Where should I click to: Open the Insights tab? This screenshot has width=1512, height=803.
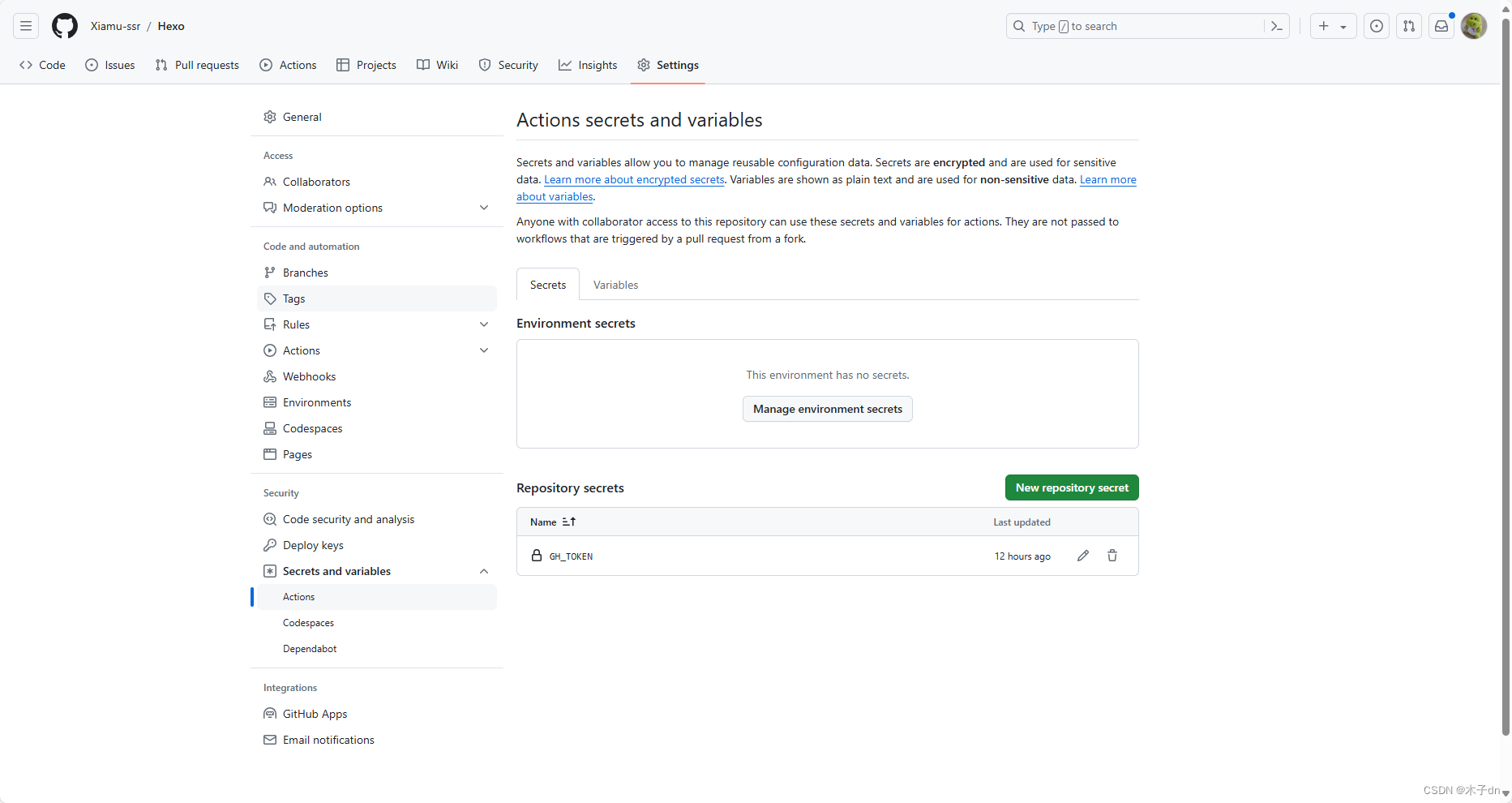point(588,65)
